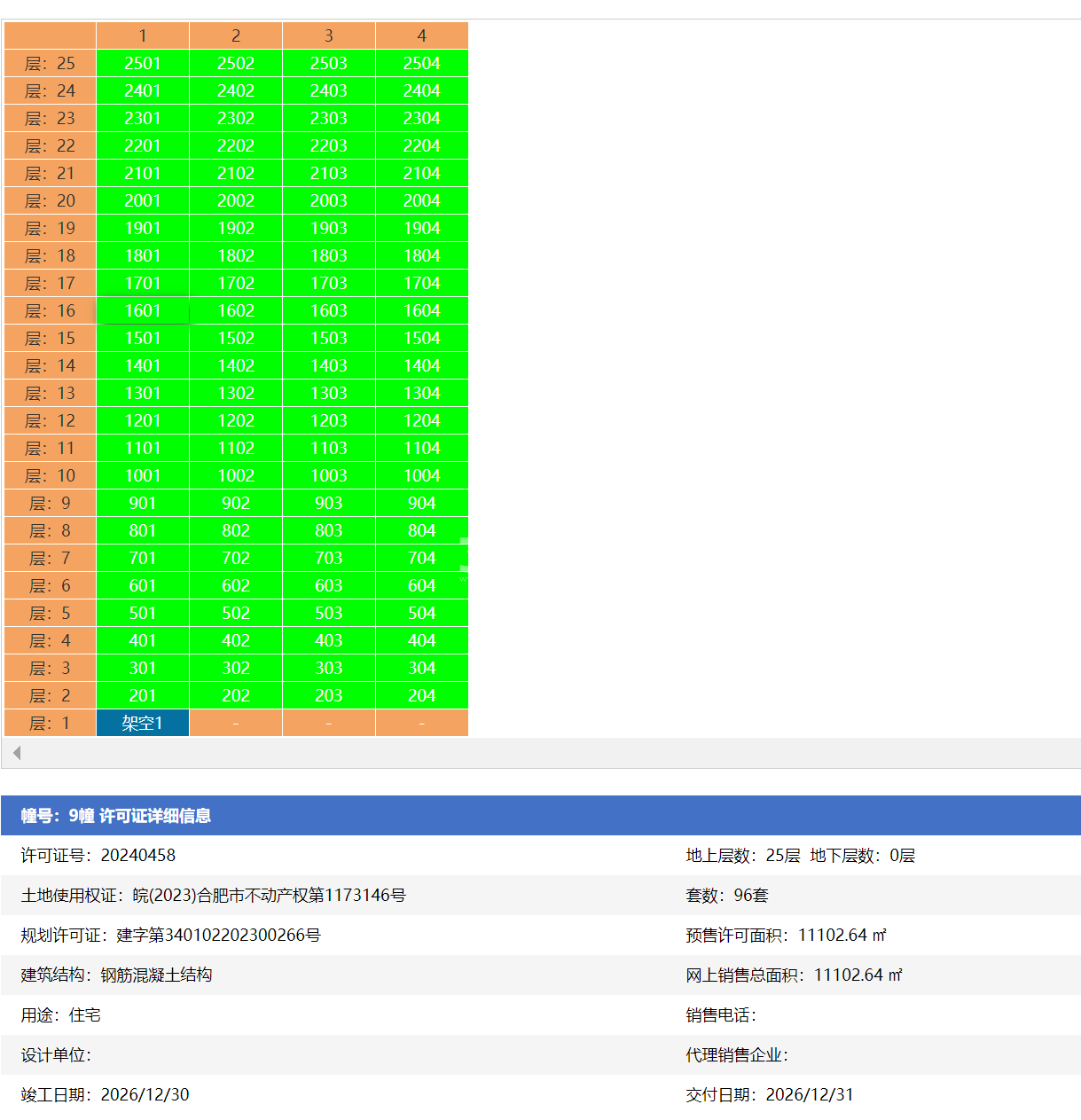Select unit 204 cell

click(421, 695)
